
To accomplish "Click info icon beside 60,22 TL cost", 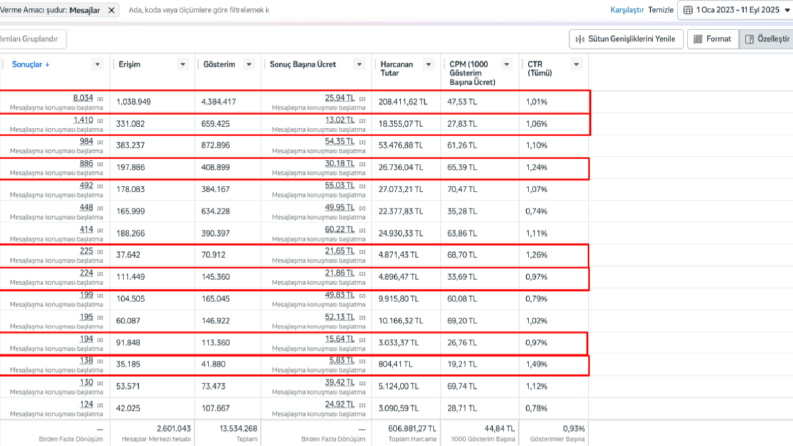I will point(362,230).
